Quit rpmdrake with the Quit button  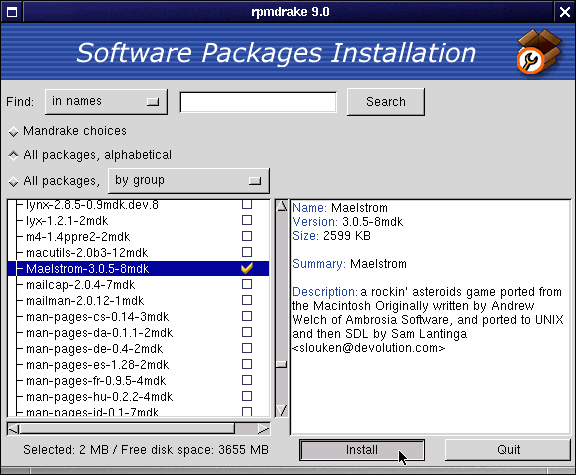click(508, 450)
